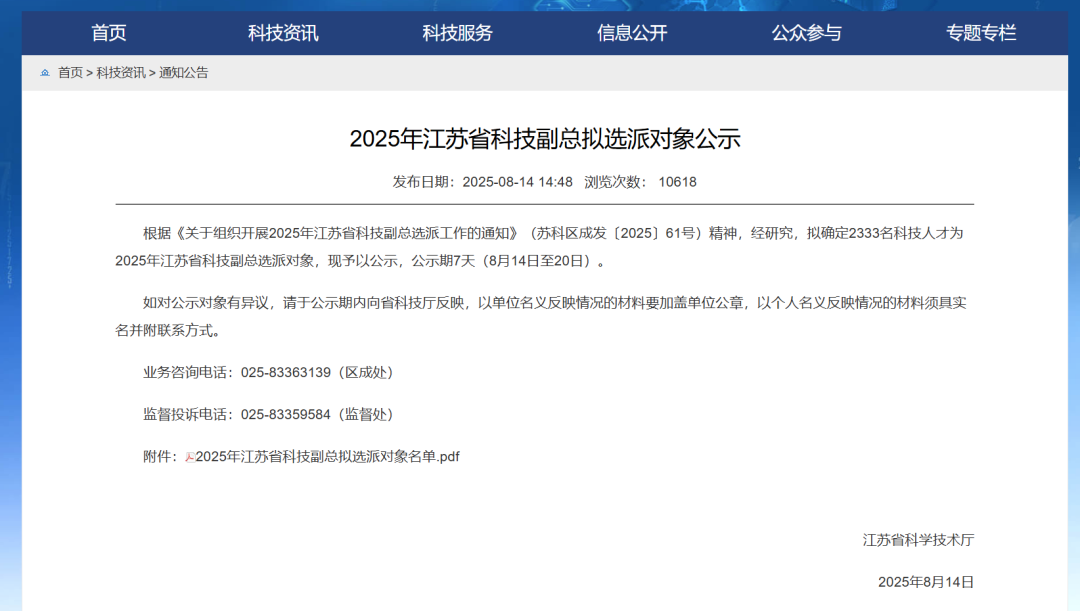The width and height of the screenshot is (1080, 611).
Task: Click the 监督投诉电话 number 025-83359584
Action: [285, 415]
